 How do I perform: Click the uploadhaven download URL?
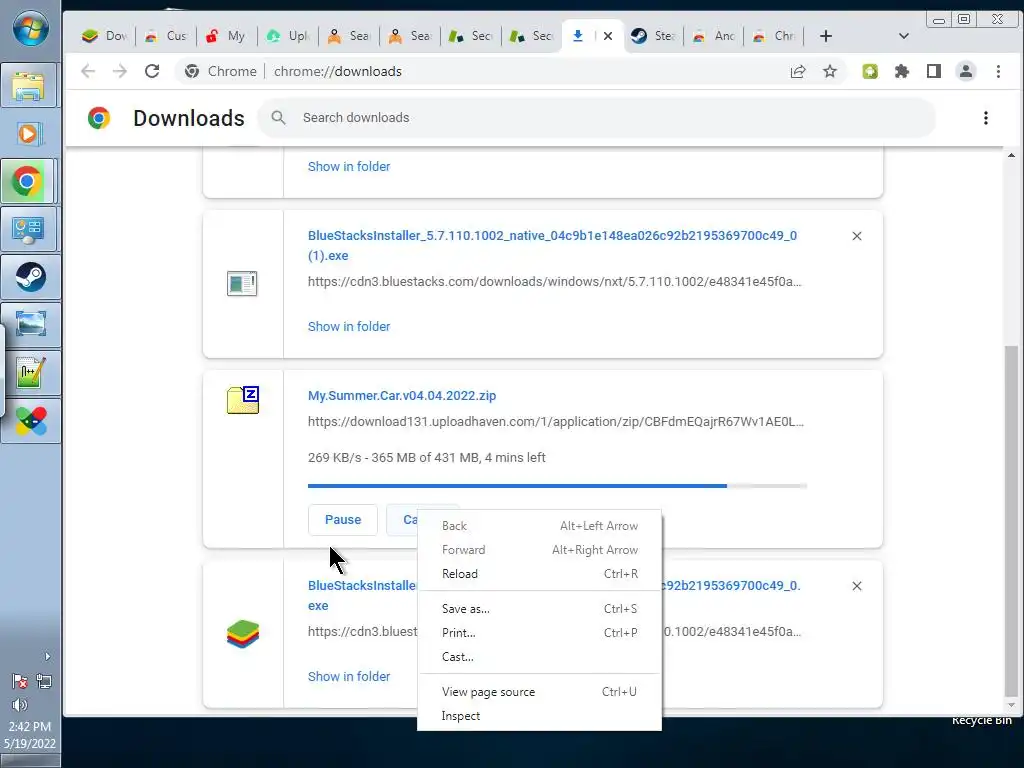(x=556, y=422)
